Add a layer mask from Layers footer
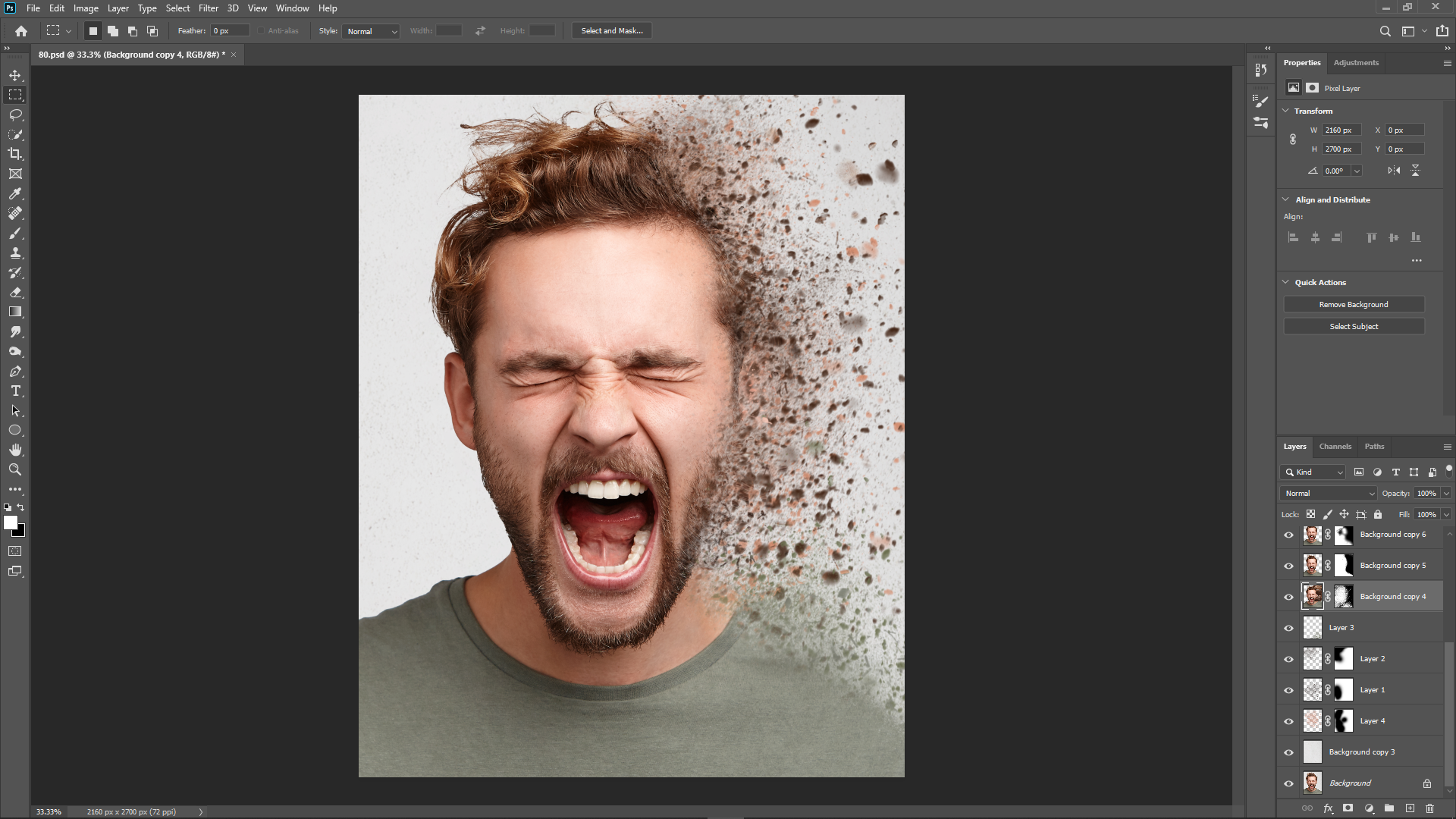The image size is (1456, 819). click(1348, 808)
